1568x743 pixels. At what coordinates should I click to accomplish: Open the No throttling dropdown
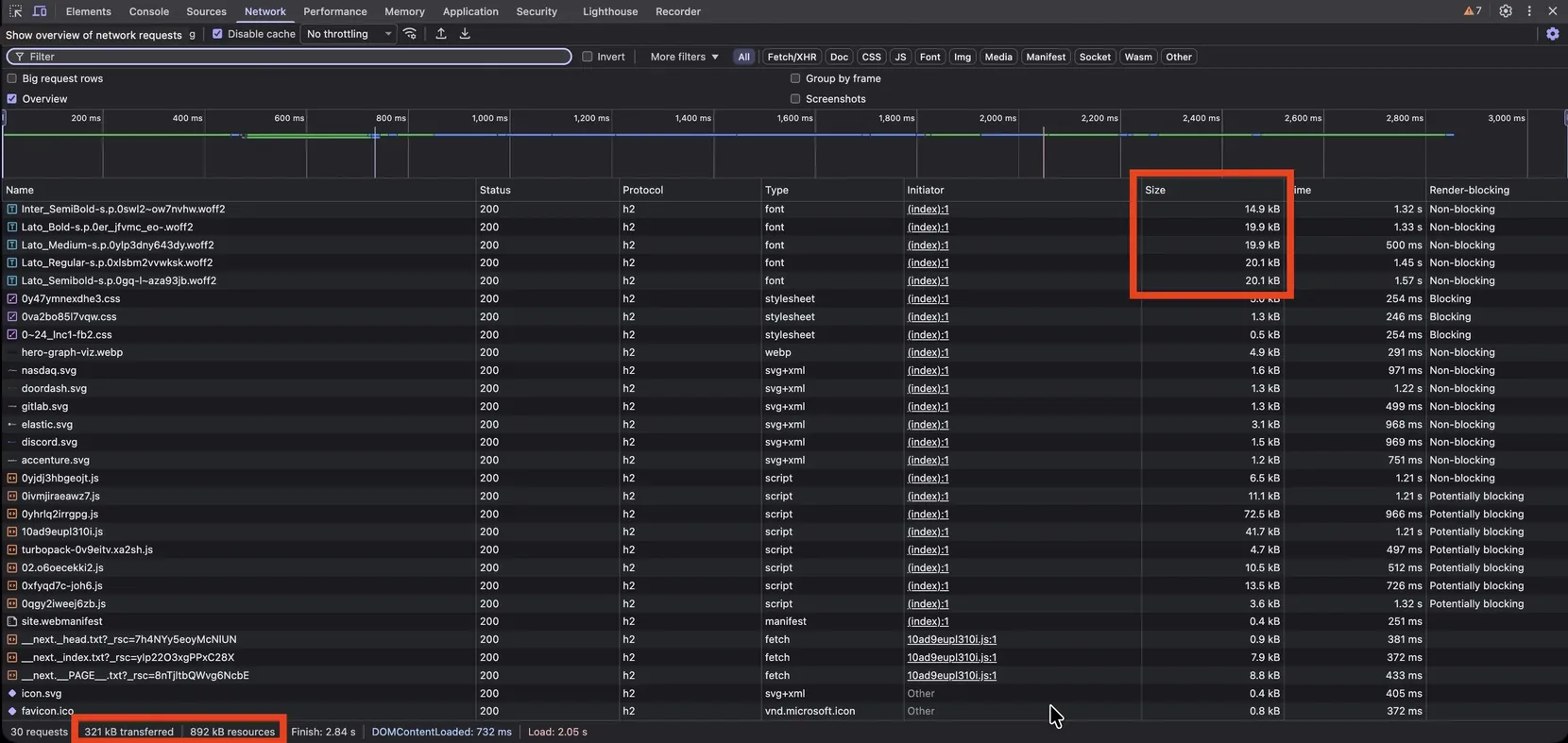coord(349,34)
